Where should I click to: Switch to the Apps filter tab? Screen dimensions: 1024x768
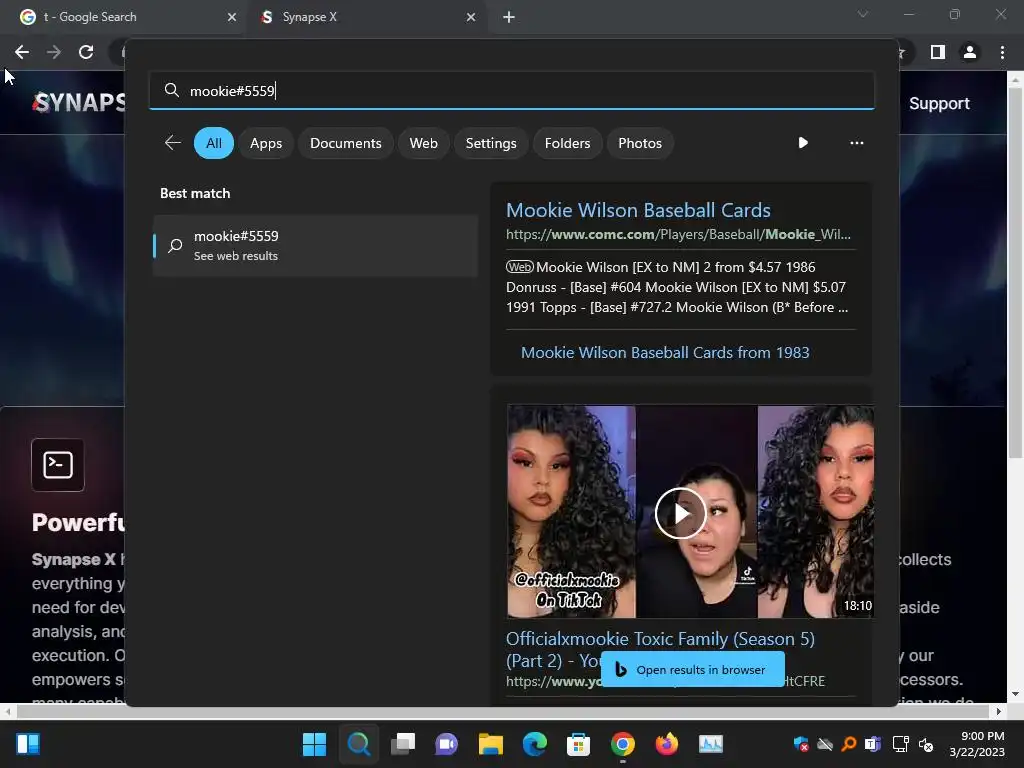[266, 143]
